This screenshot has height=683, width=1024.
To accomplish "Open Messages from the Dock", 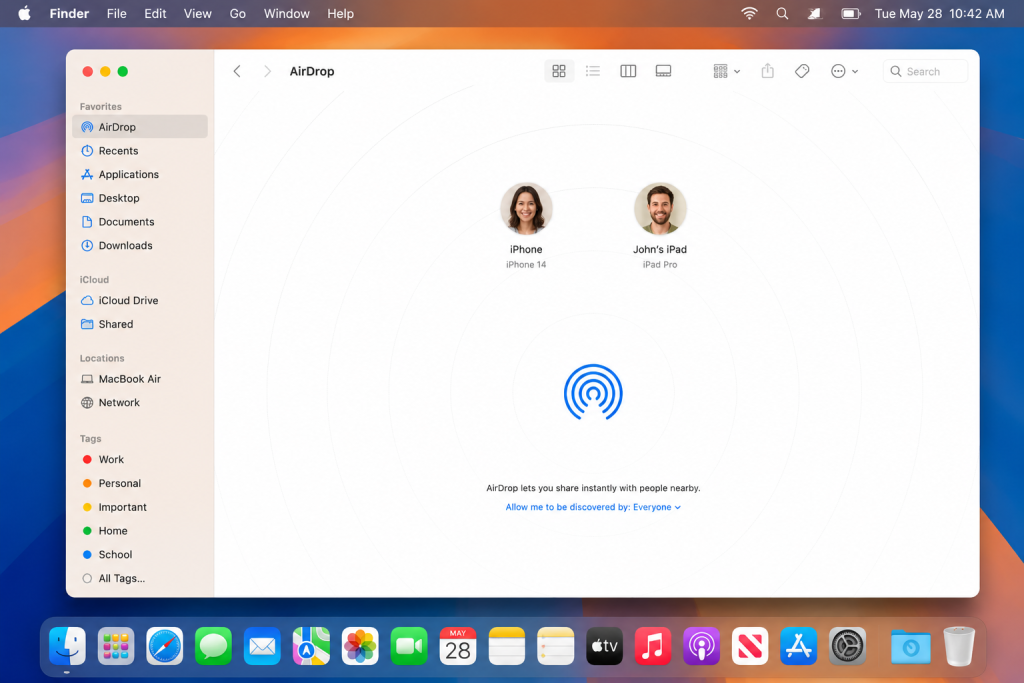I will [214, 646].
